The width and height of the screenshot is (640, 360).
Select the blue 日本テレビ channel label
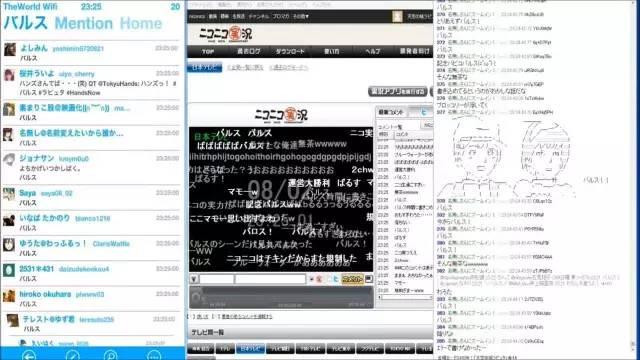coord(204,67)
